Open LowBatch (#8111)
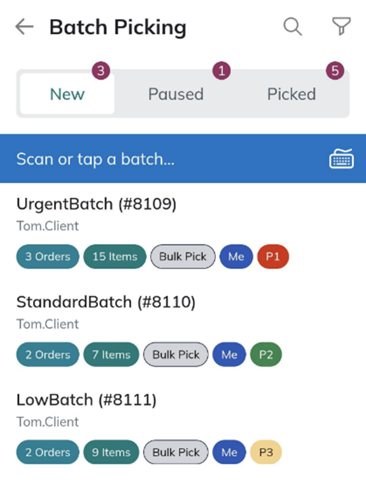The height and width of the screenshot is (500, 366). [183, 428]
